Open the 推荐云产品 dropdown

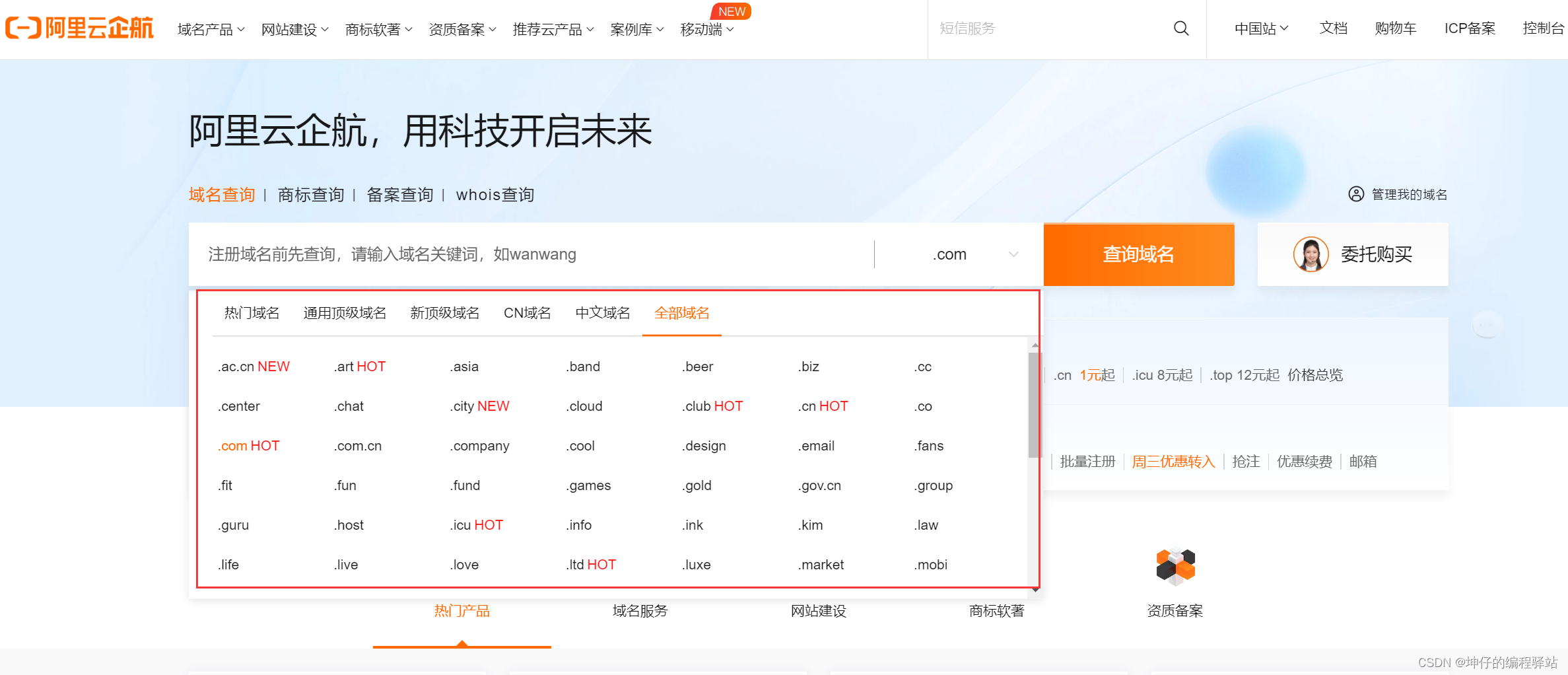pos(553,30)
